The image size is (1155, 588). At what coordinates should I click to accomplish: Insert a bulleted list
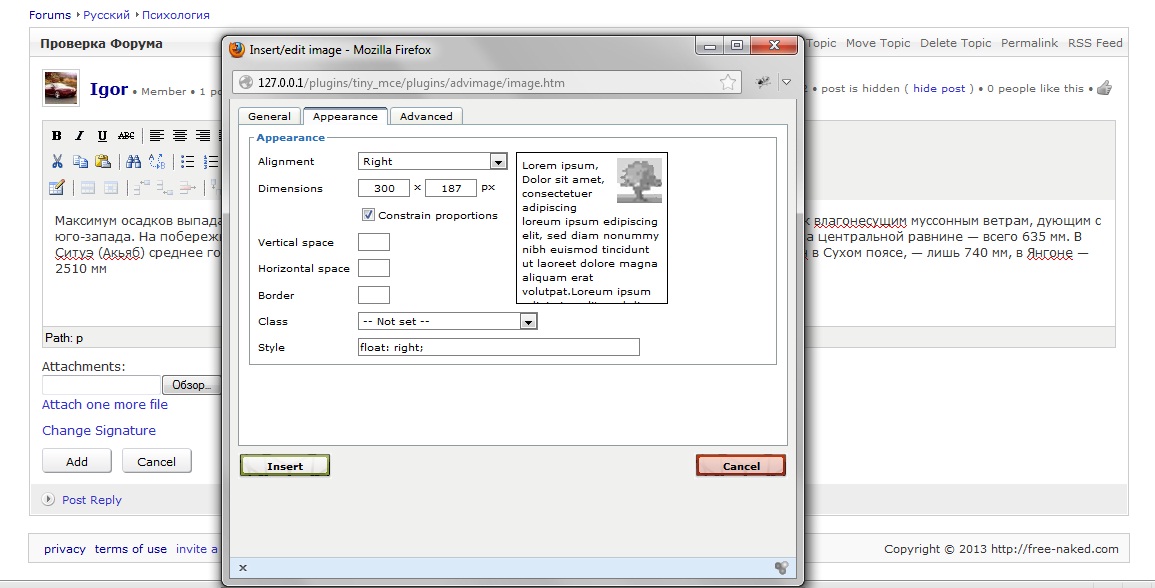pyautogui.click(x=187, y=161)
